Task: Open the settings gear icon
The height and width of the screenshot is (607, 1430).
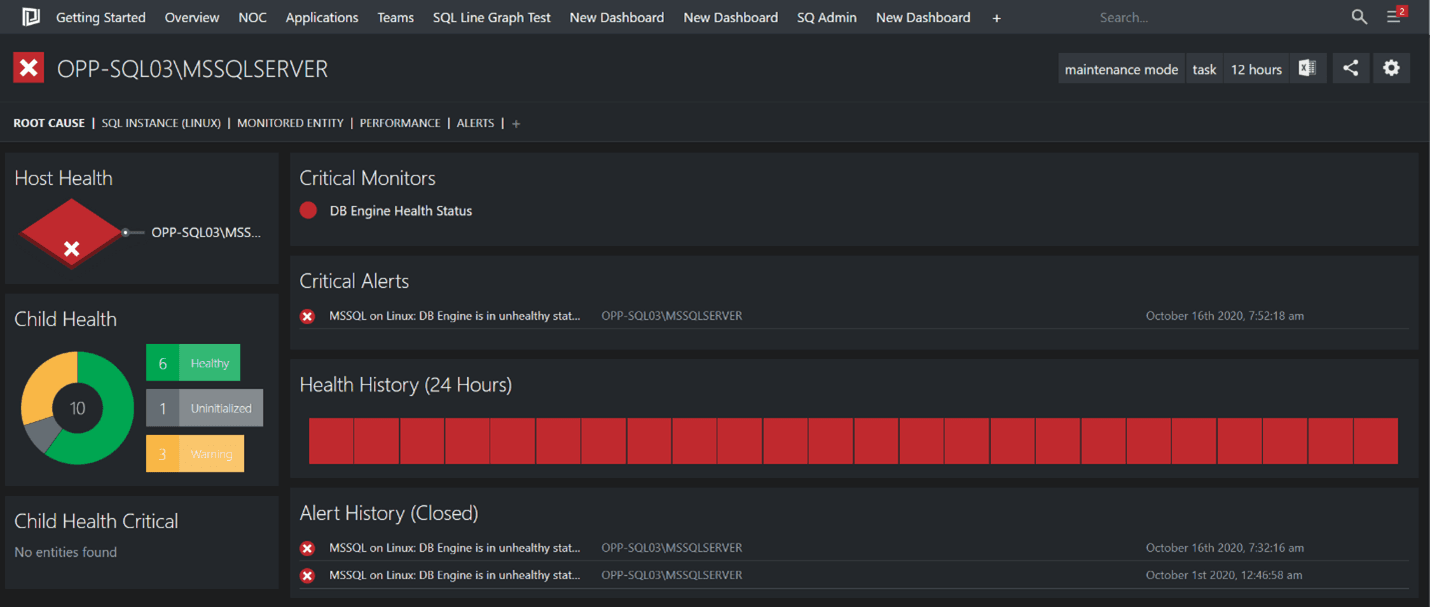Action: pos(1391,68)
